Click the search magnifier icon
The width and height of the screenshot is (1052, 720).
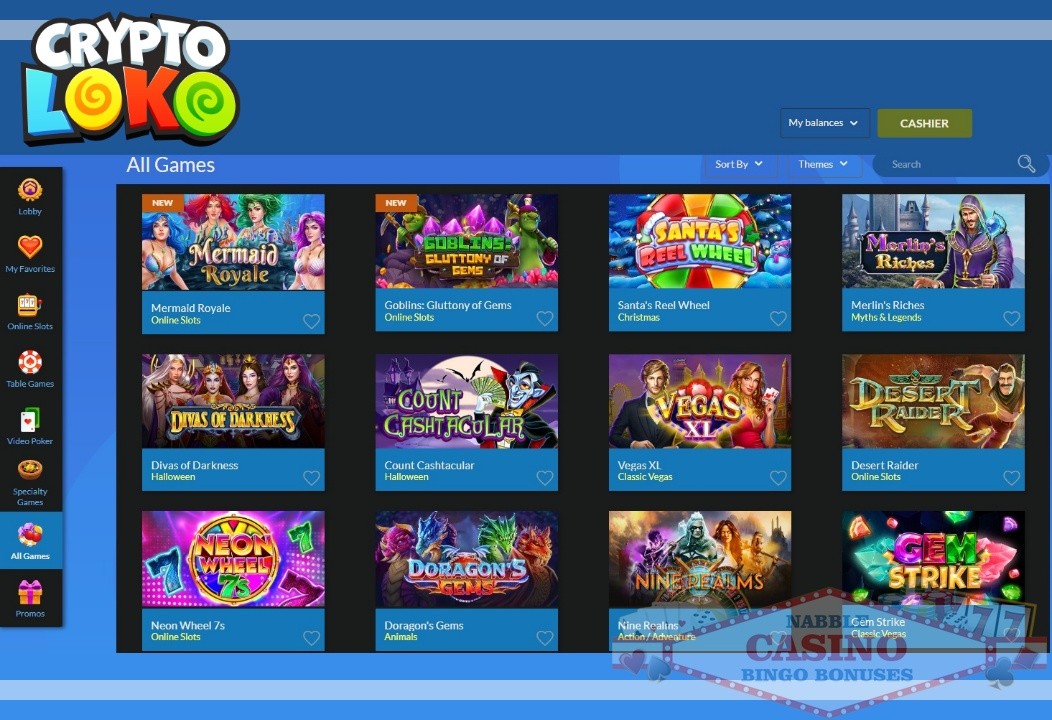(x=1026, y=163)
